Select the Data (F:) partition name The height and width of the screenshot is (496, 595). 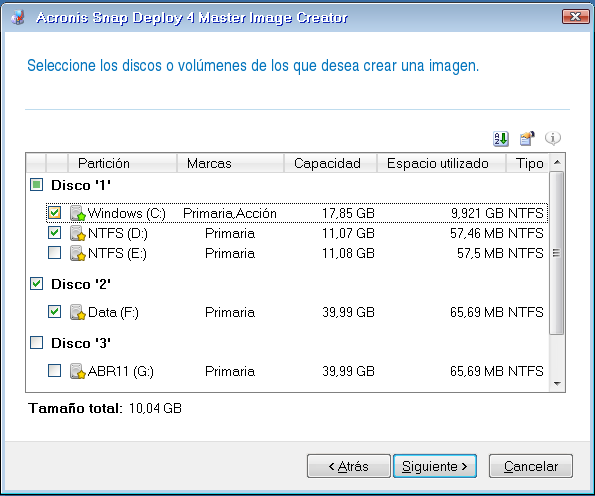pos(113,312)
